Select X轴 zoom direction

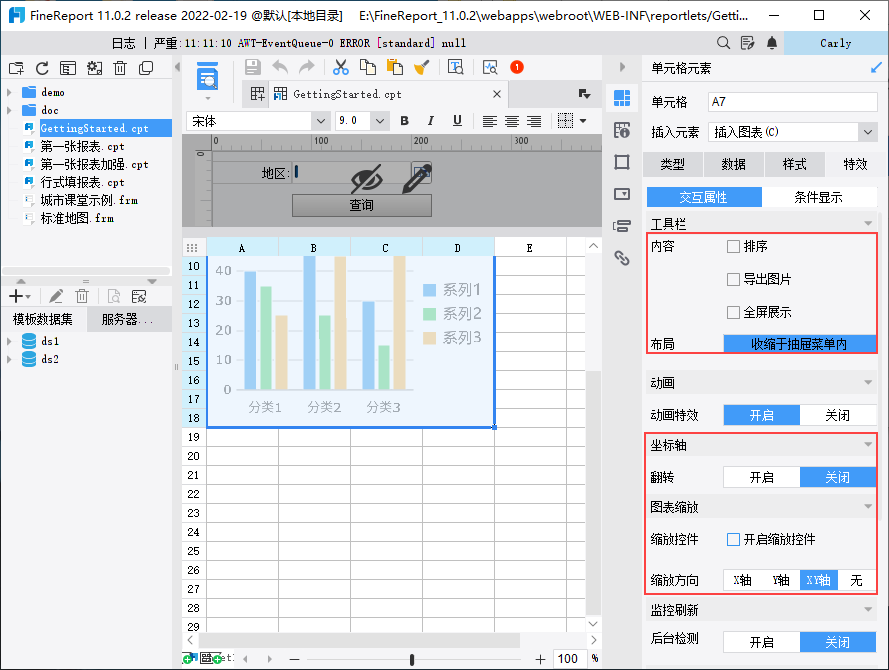(742, 580)
